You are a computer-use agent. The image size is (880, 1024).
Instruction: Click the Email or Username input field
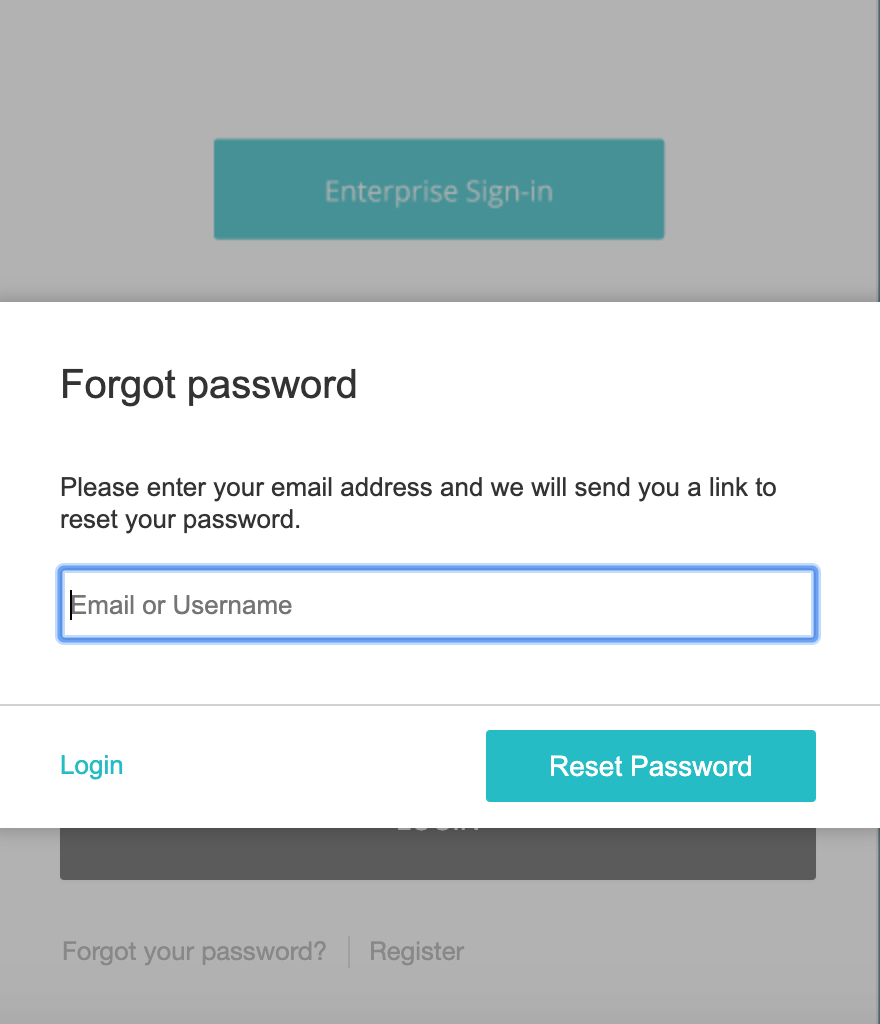pos(437,604)
